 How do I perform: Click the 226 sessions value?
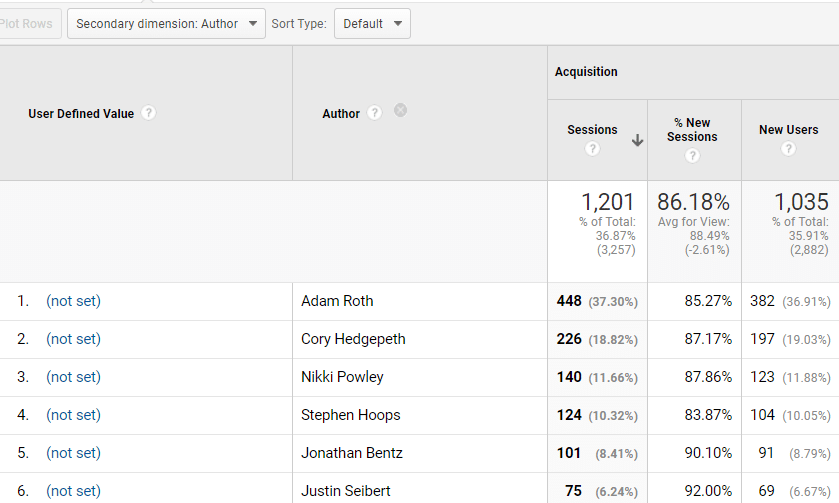pos(569,339)
